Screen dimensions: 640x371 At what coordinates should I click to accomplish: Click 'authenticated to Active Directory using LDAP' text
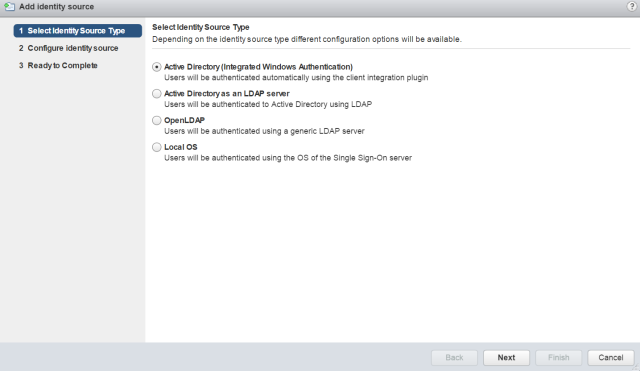coord(292,104)
